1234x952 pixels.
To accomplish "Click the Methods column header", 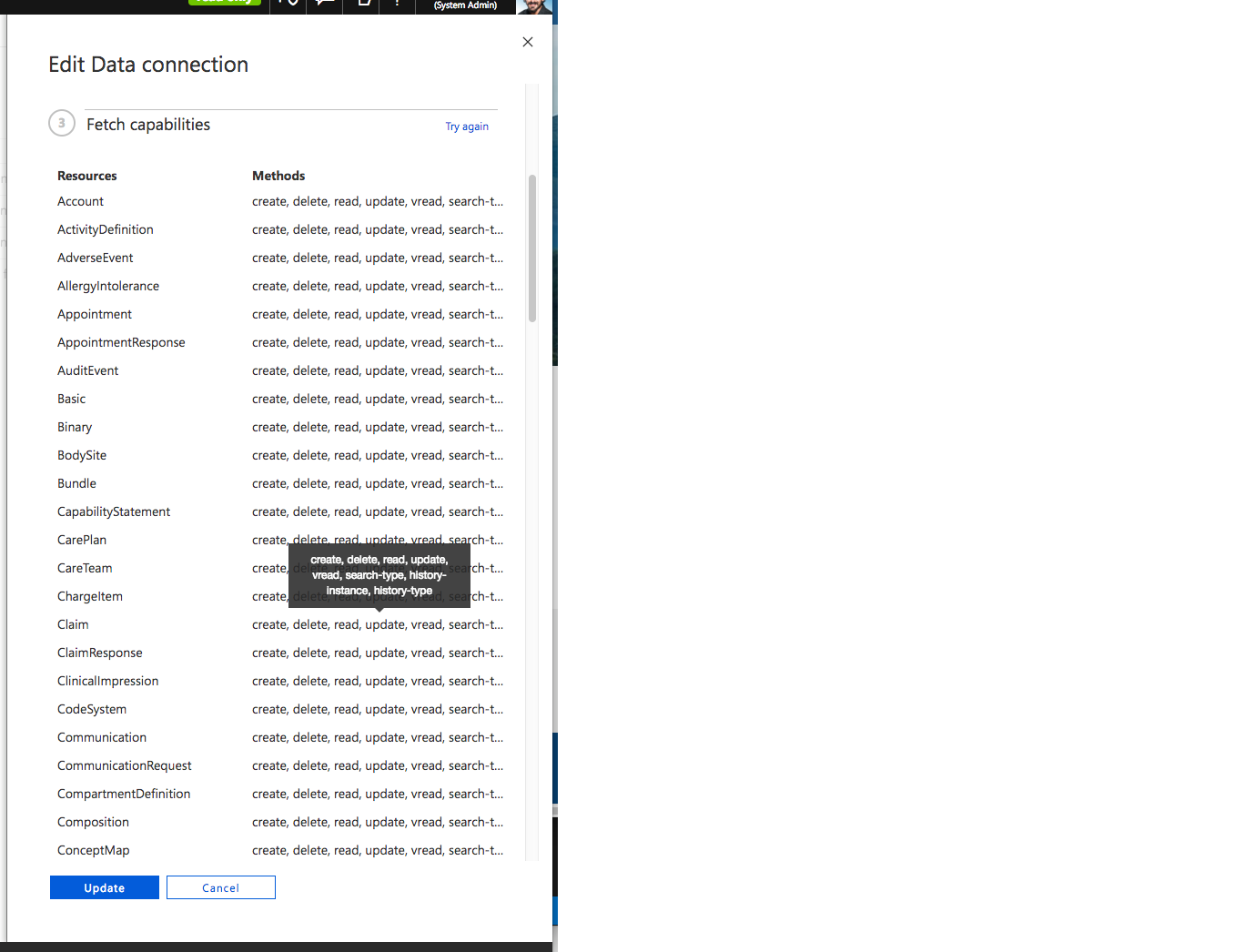I will tap(278, 176).
